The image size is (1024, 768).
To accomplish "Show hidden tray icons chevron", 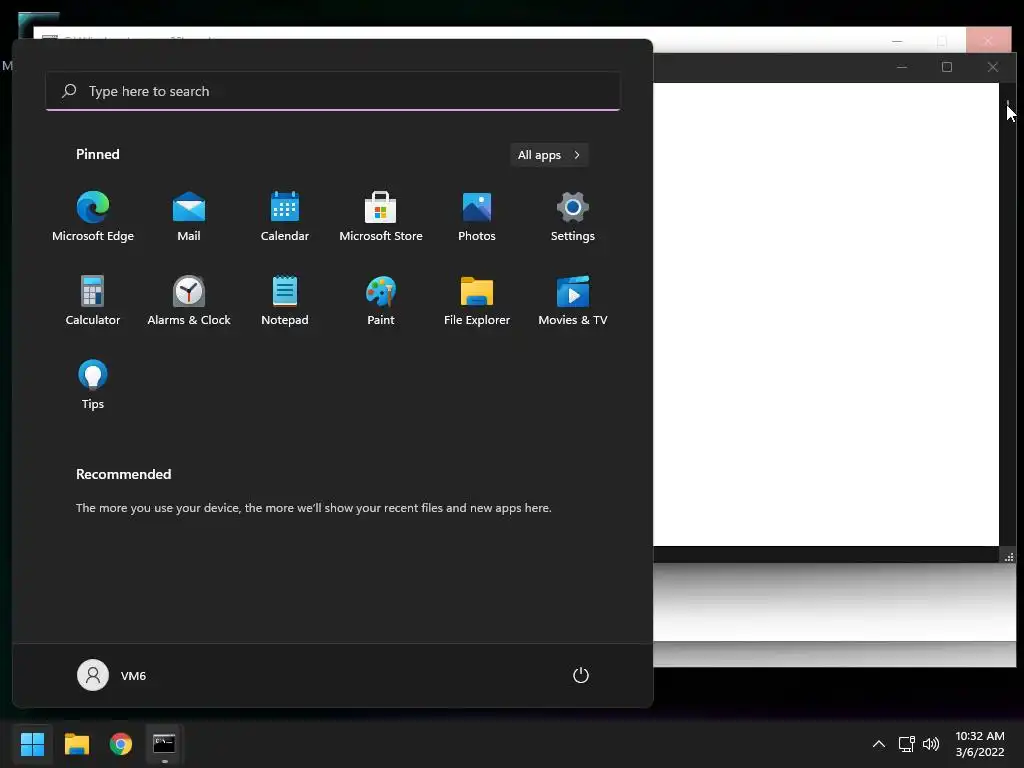I will [879, 744].
